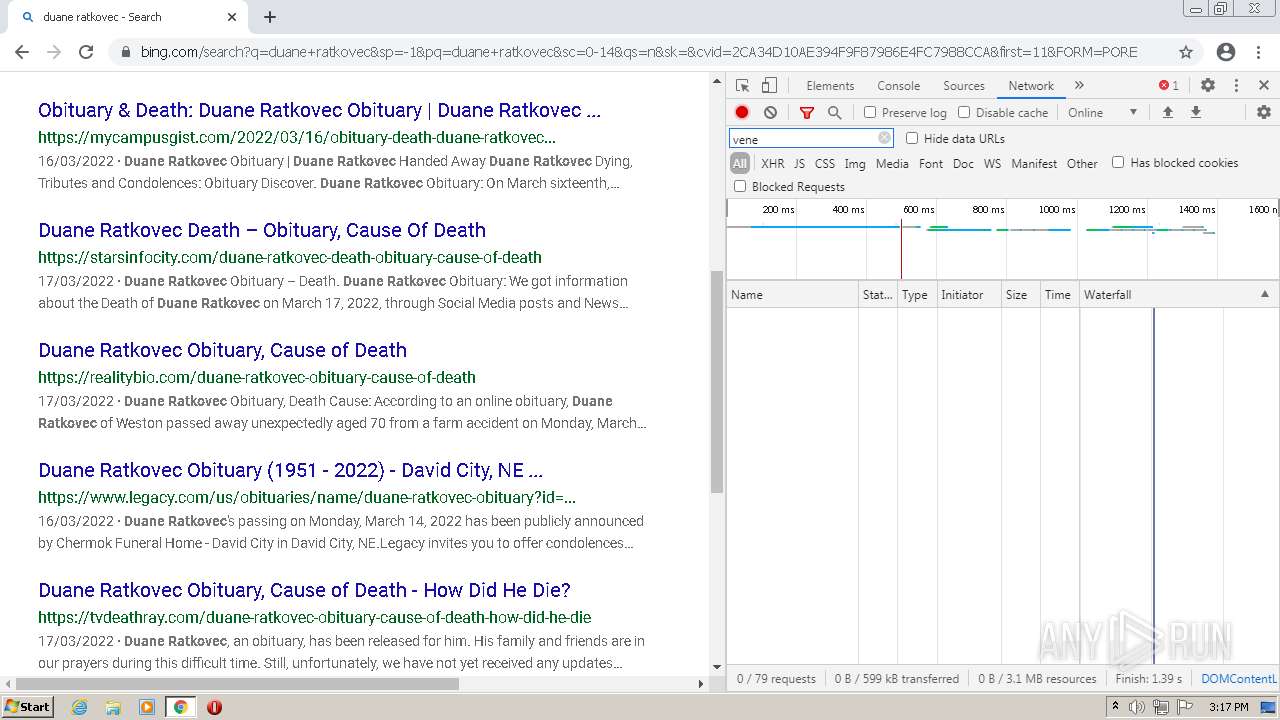Image resolution: width=1280 pixels, height=720 pixels.
Task: Select the Network tab
Action: coord(1031,86)
